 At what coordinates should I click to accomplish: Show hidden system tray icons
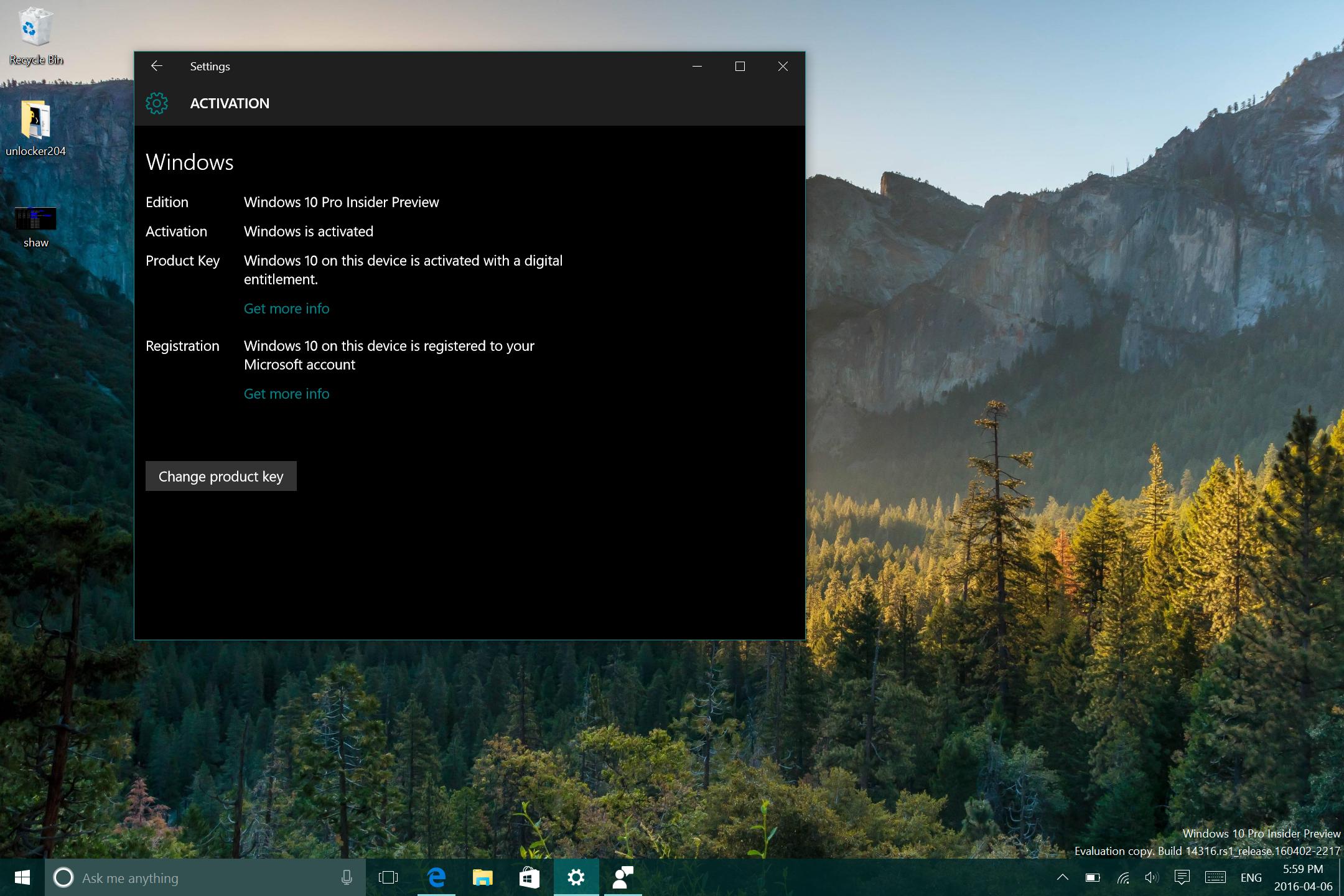pyautogui.click(x=1063, y=878)
